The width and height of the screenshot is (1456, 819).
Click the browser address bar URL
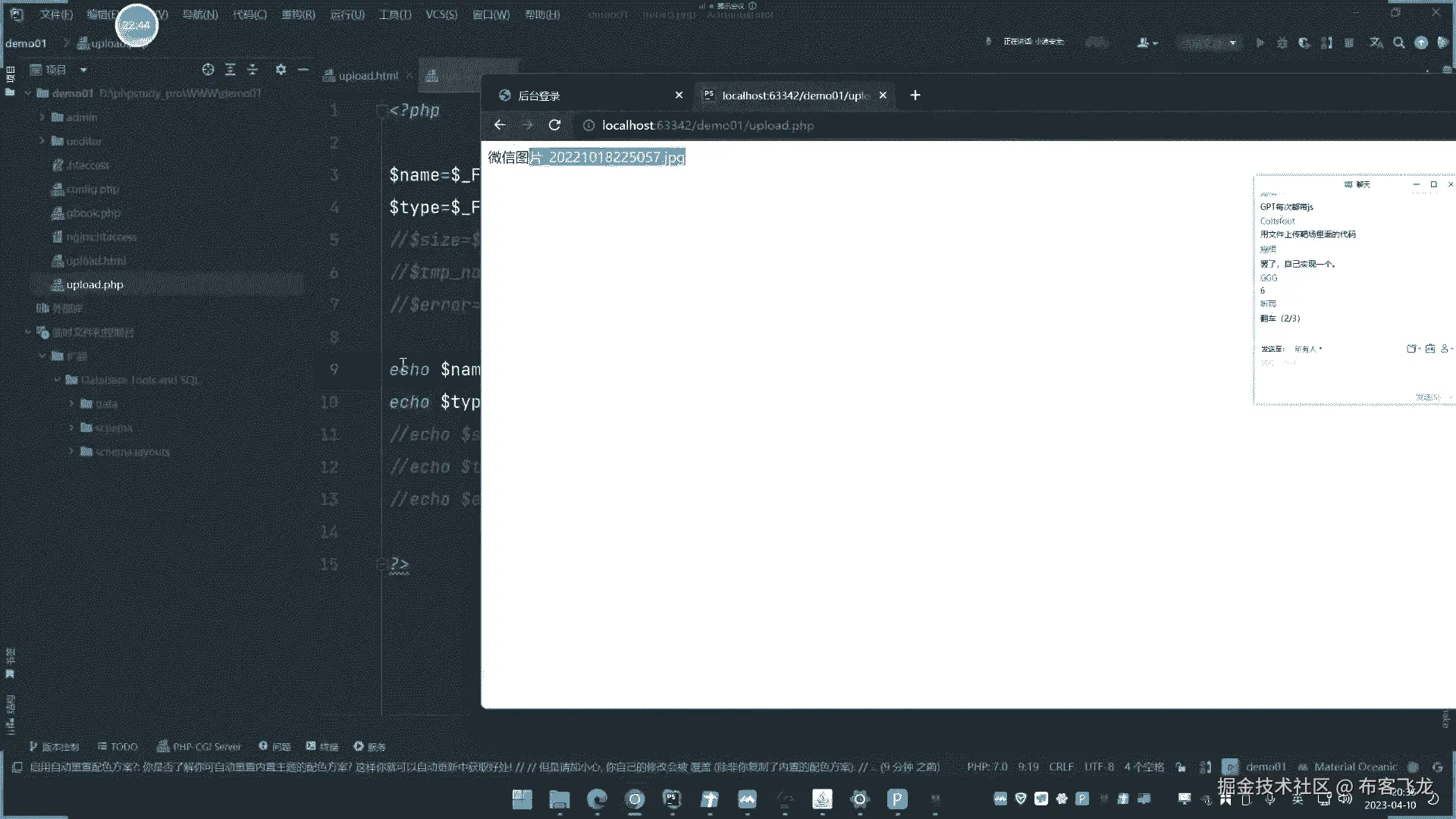pos(708,125)
